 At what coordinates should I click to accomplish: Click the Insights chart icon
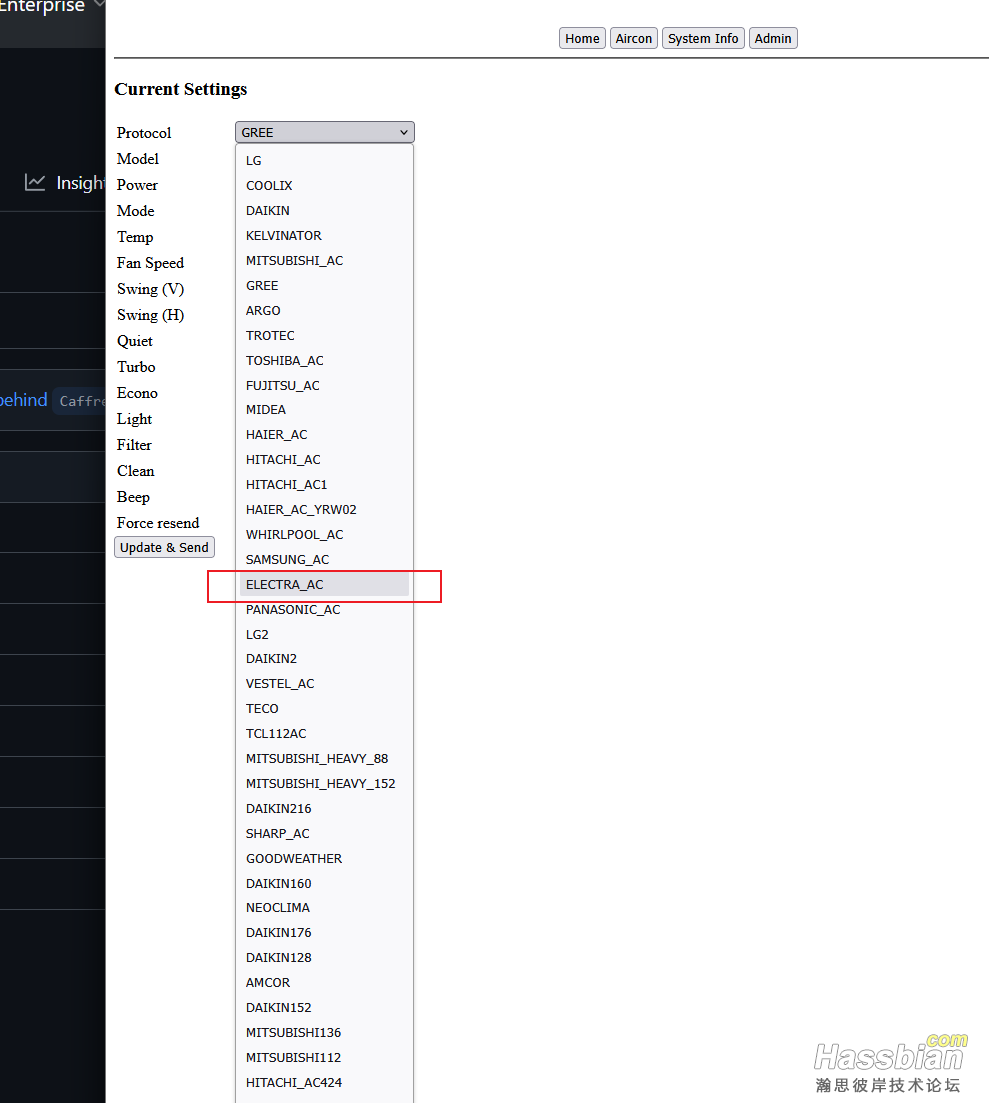click(36, 182)
